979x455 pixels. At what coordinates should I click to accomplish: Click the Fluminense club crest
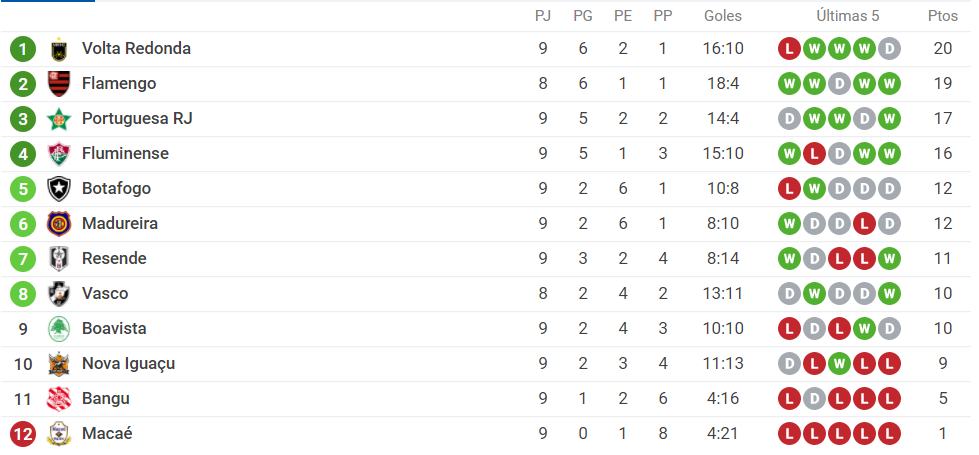click(59, 154)
